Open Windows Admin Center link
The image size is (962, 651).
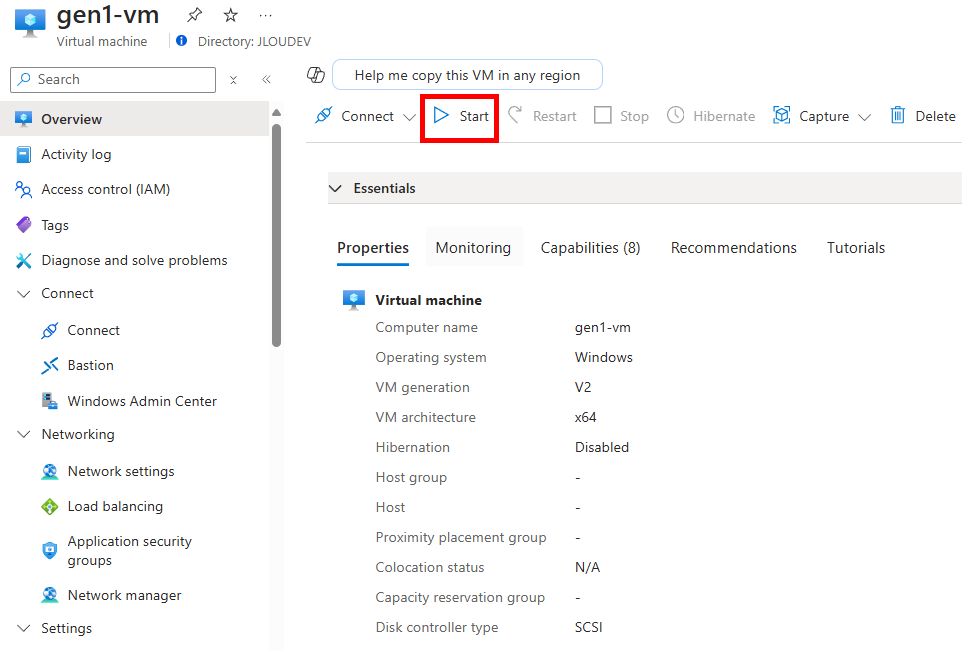(x=142, y=401)
